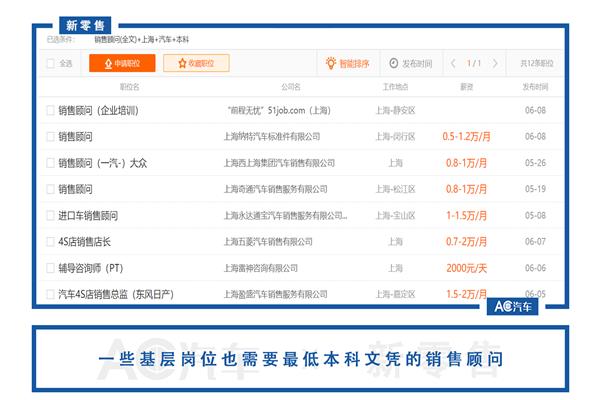
Task: Click the 工作地点 column header
Action: pyautogui.click(x=396, y=87)
